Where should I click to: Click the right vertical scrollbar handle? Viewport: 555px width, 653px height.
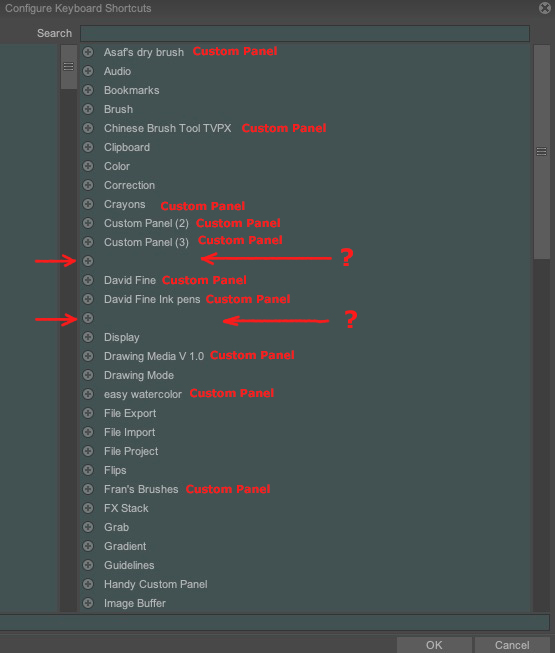542,152
